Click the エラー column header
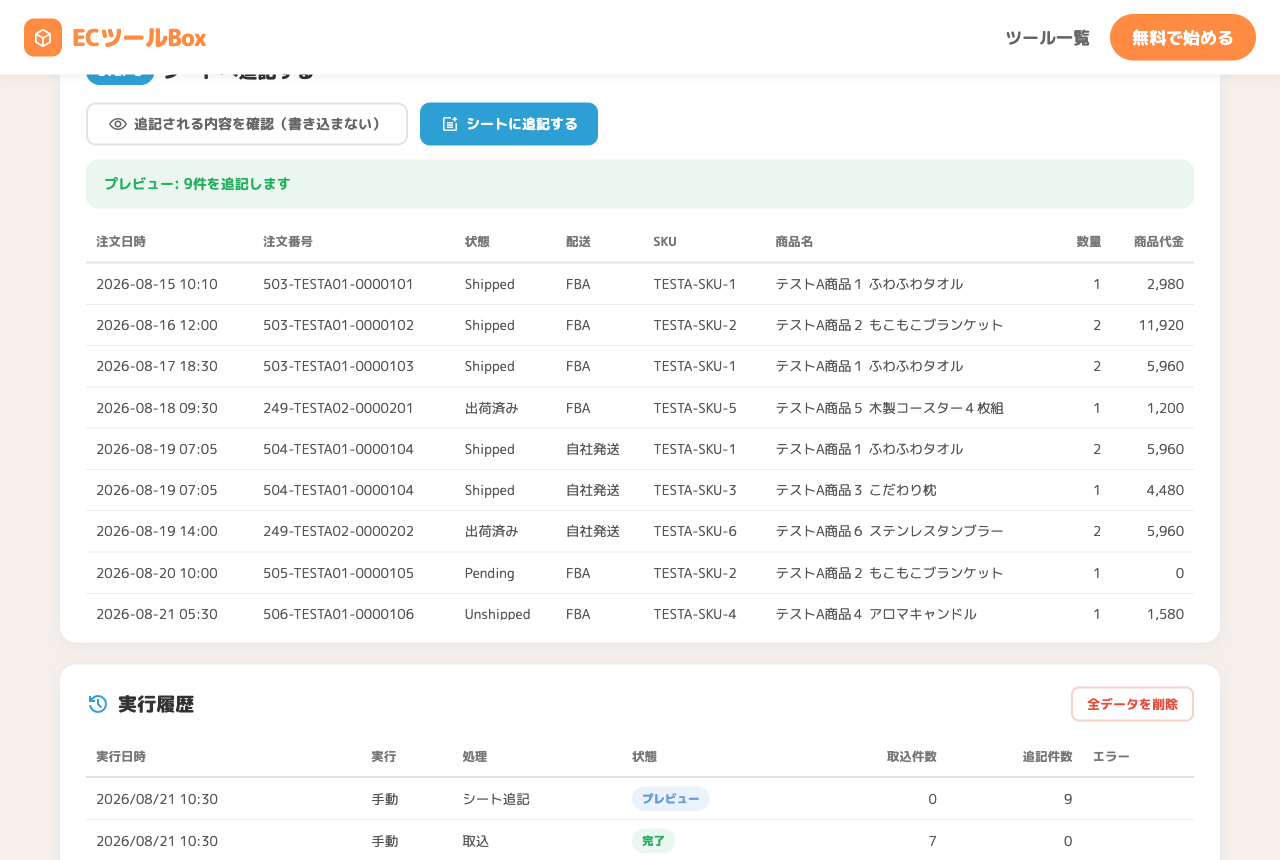This screenshot has width=1280, height=860. point(1111,757)
